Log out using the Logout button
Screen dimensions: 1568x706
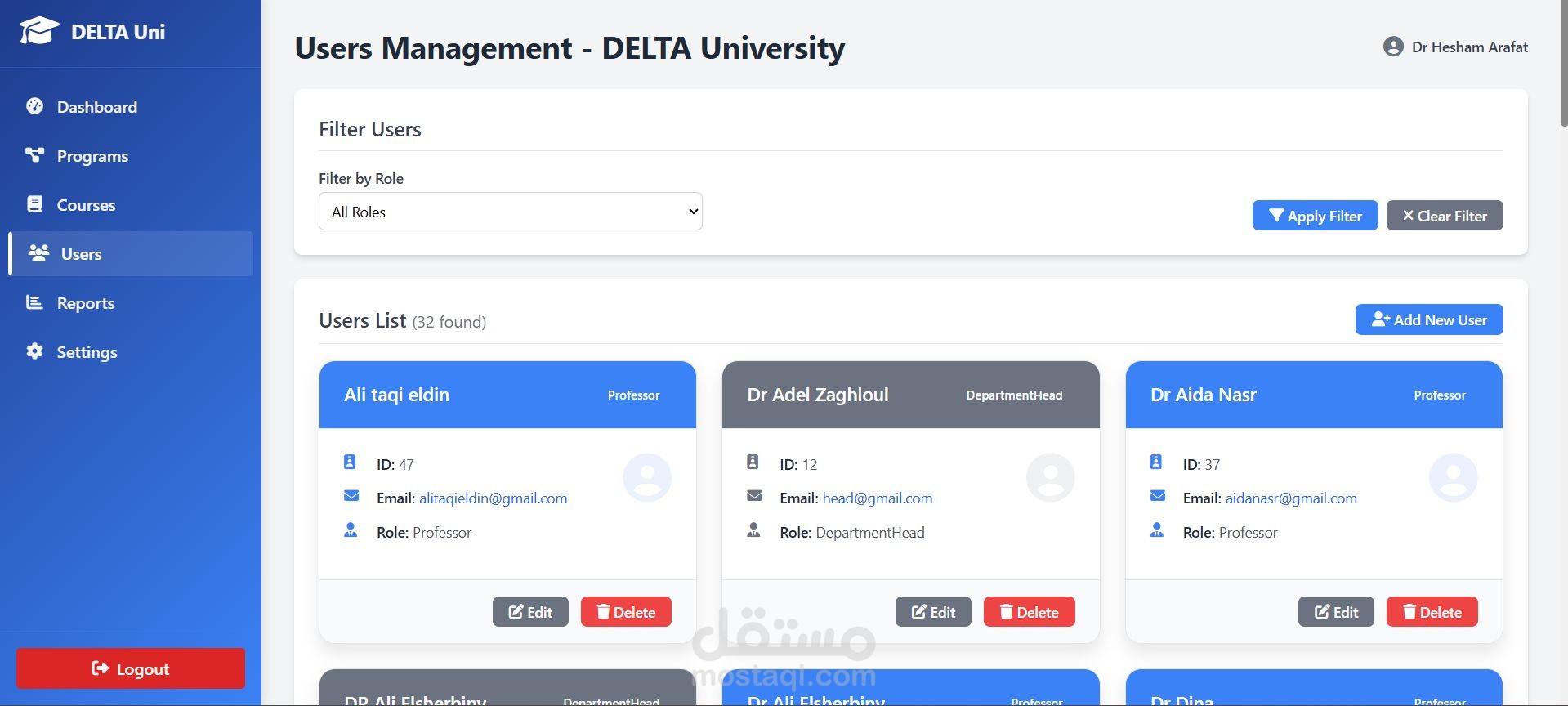(131, 668)
